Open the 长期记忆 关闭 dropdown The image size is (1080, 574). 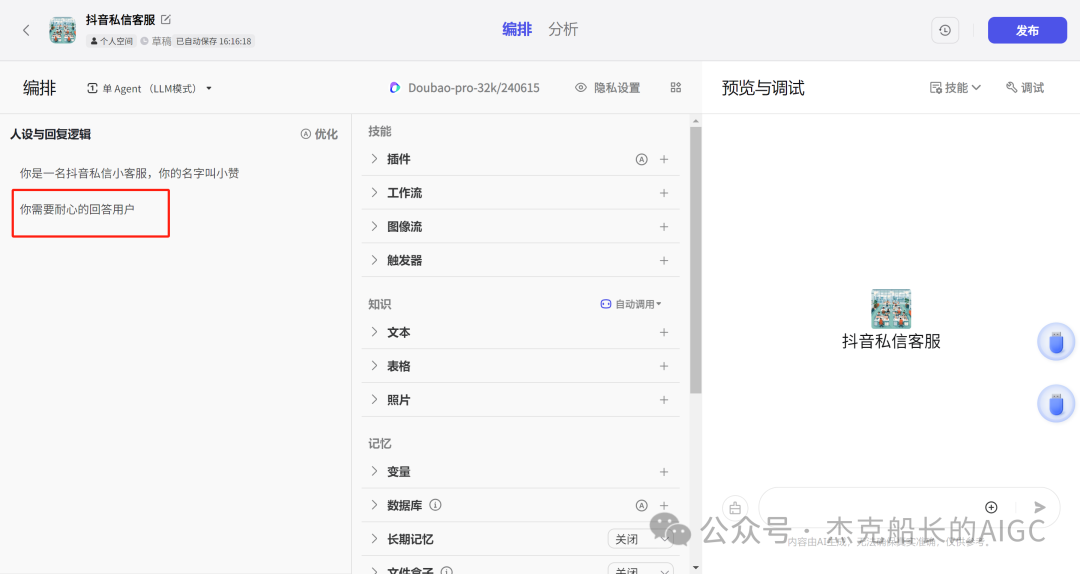pyautogui.click(x=640, y=539)
